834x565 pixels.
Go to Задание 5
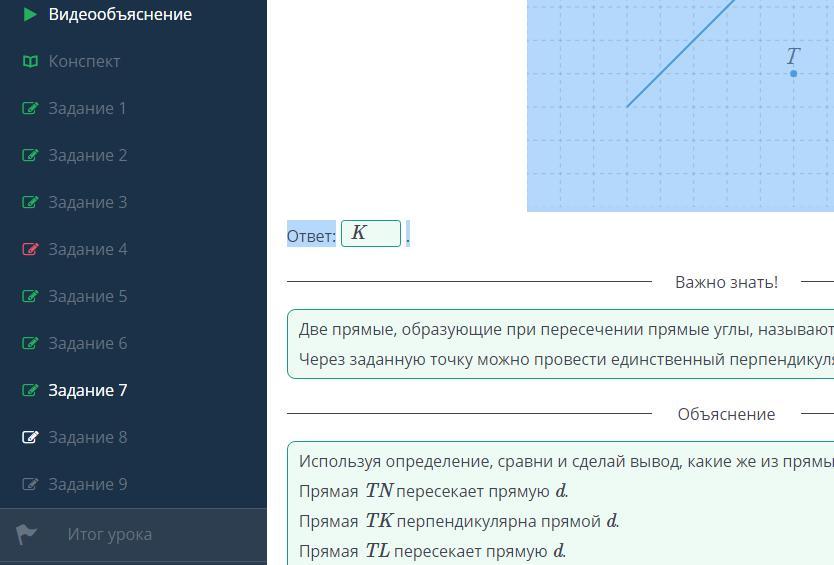pyautogui.click(x=88, y=296)
